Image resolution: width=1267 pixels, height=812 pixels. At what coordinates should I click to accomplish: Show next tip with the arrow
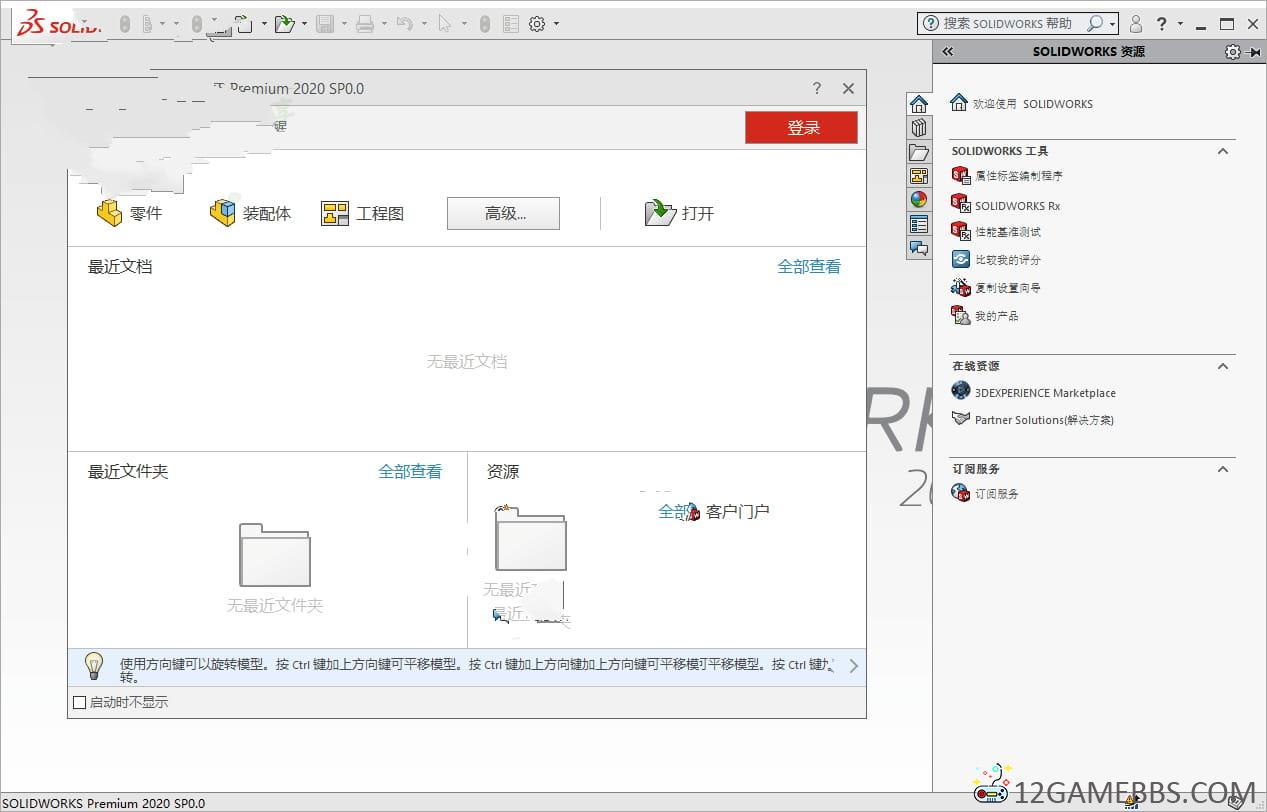click(853, 666)
